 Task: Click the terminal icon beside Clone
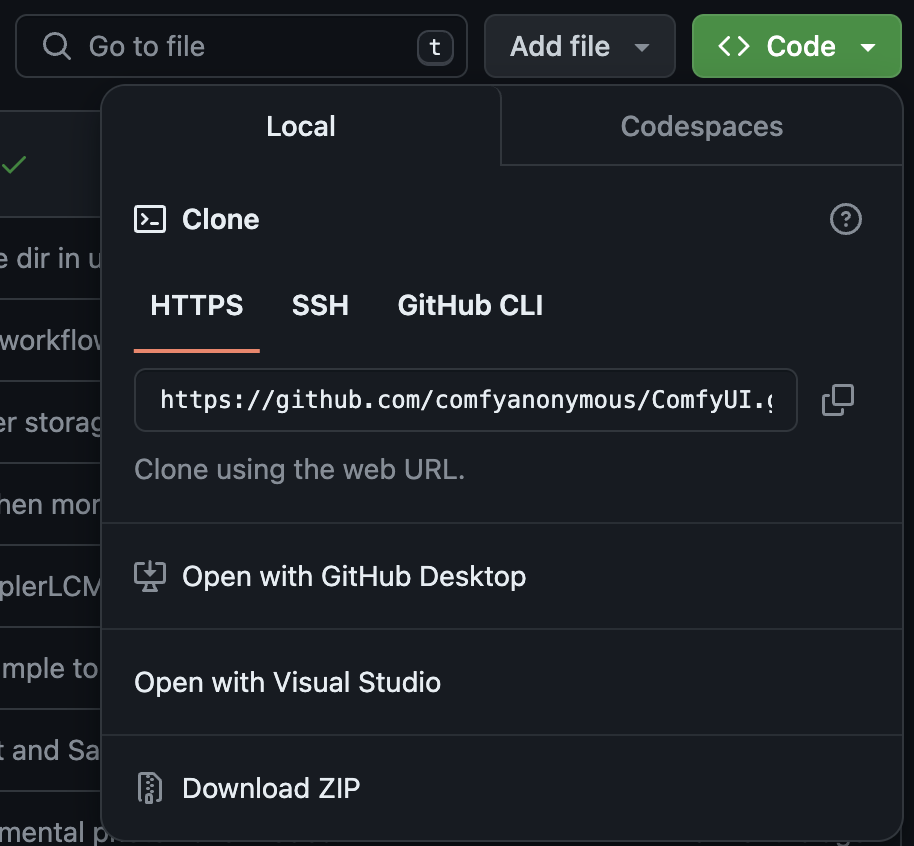point(150,219)
